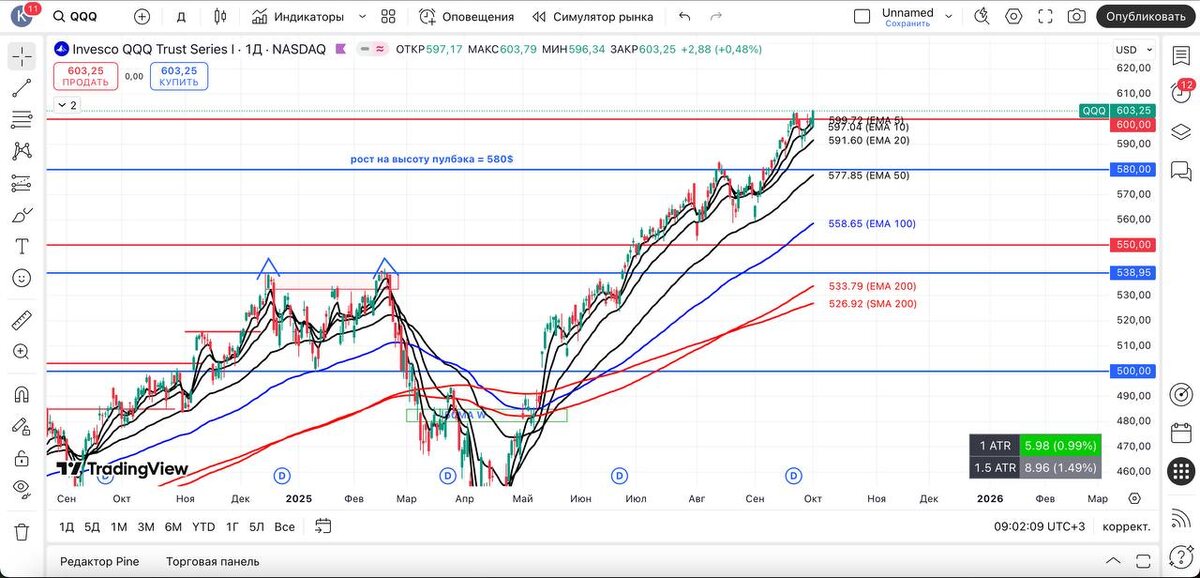Screen dimensions: 1200x578
Task: Toggle layout setup square icon
Action: (x=862, y=17)
